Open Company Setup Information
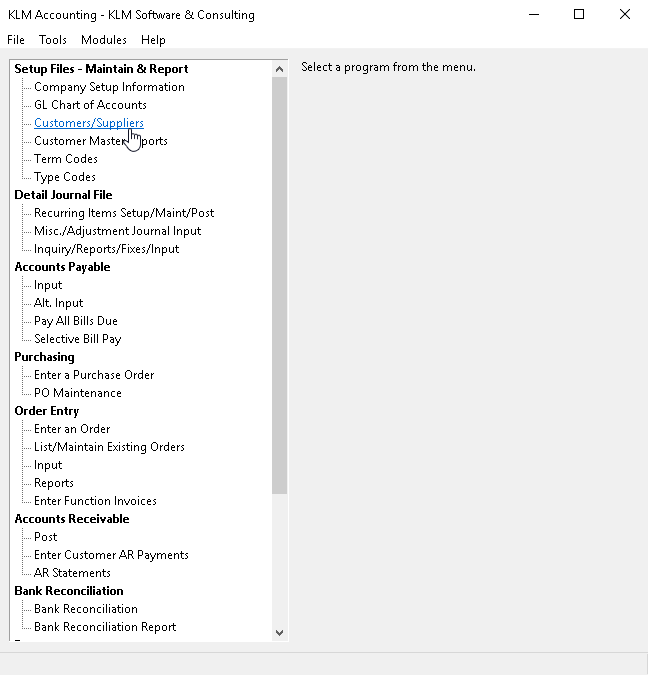Screen dimensions: 648x675 pyautogui.click(x=109, y=87)
